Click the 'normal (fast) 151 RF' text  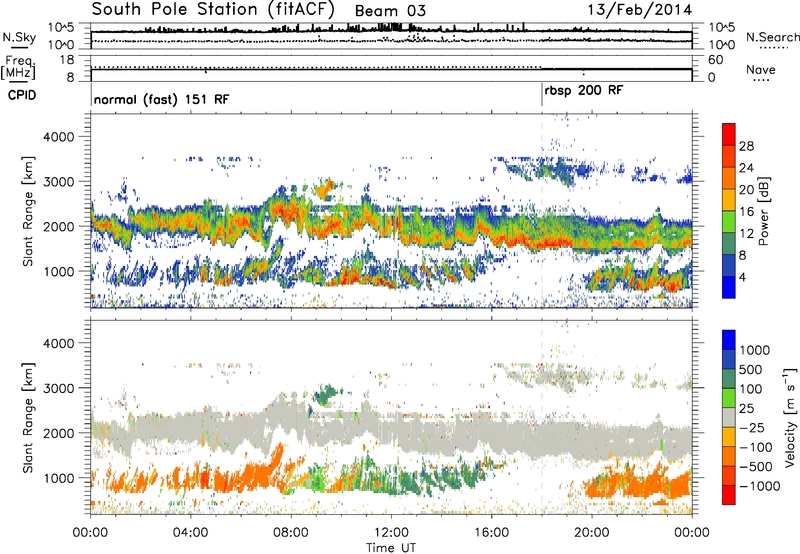(162, 99)
